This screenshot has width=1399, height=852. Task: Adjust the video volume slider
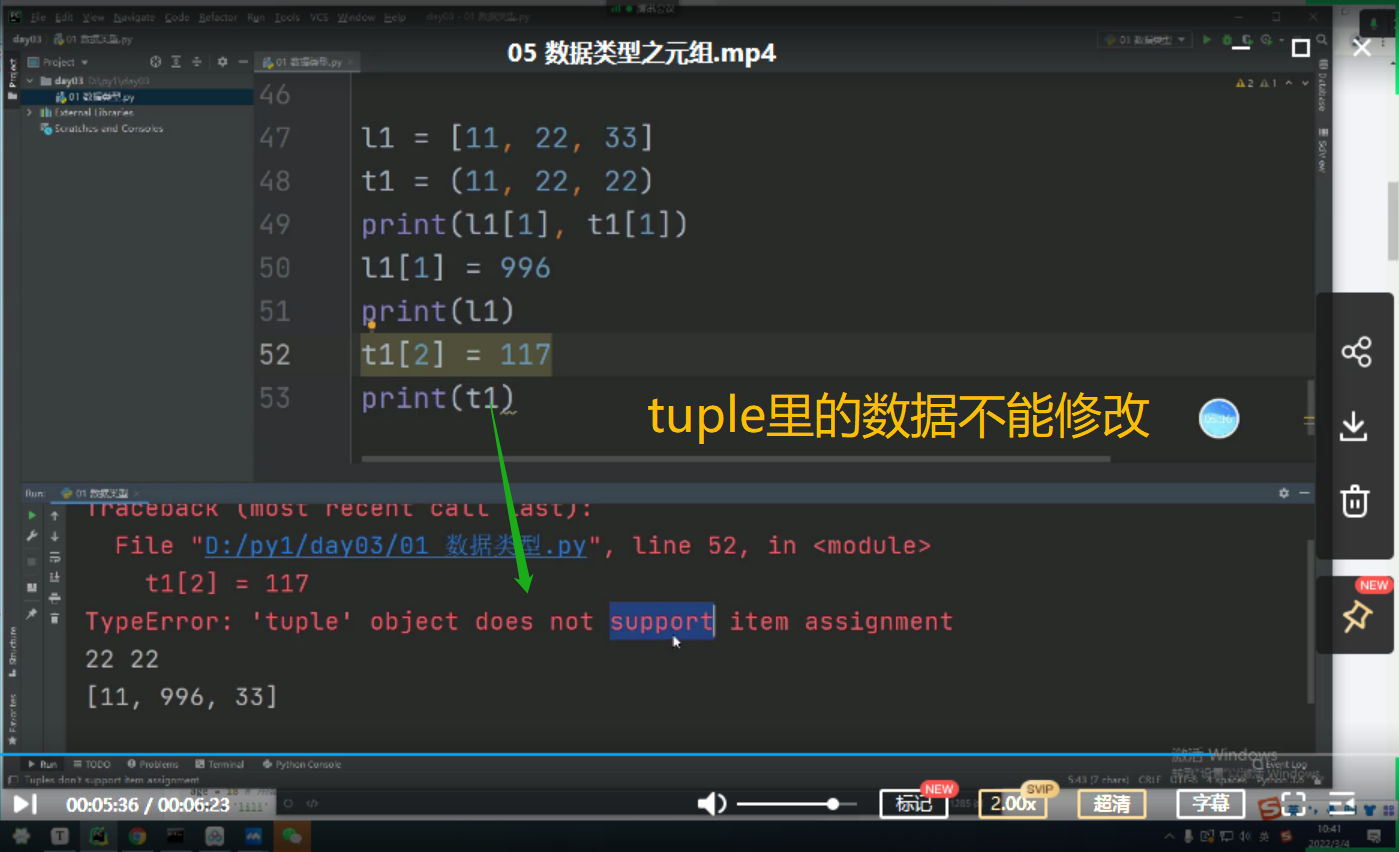(x=796, y=804)
